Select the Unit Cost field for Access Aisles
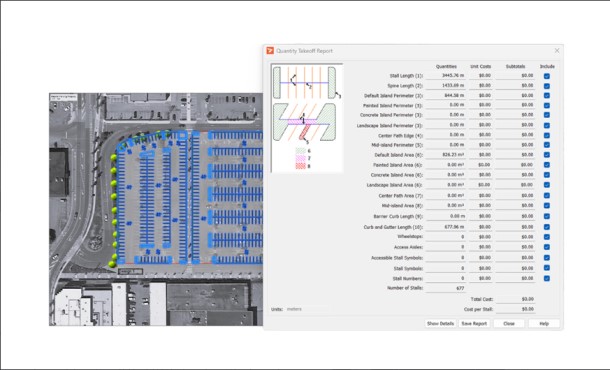Image resolution: width=610 pixels, height=370 pixels. tap(481, 247)
